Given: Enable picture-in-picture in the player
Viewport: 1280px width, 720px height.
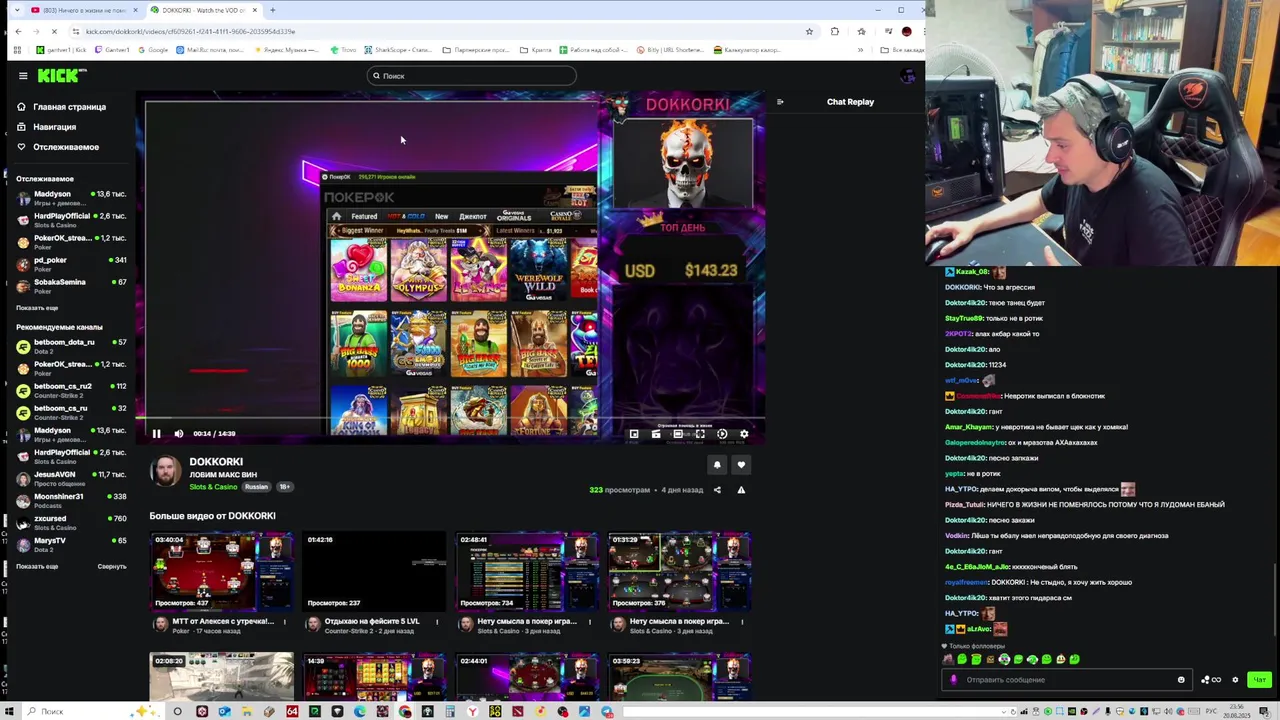Looking at the screenshot, I should pos(634,434).
